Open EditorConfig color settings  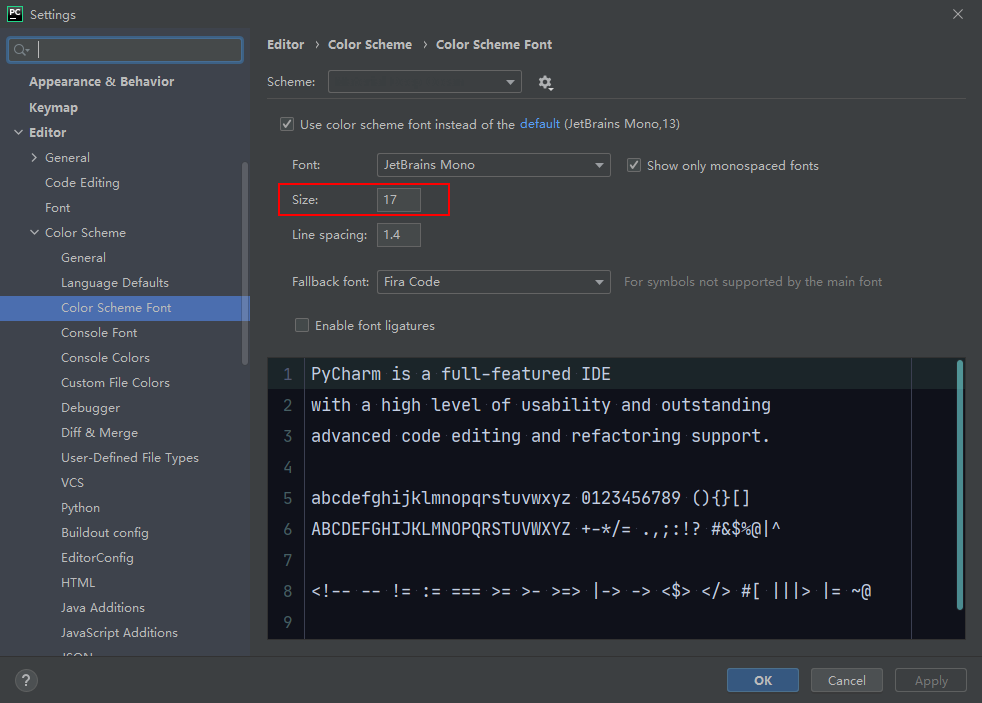[97, 558]
